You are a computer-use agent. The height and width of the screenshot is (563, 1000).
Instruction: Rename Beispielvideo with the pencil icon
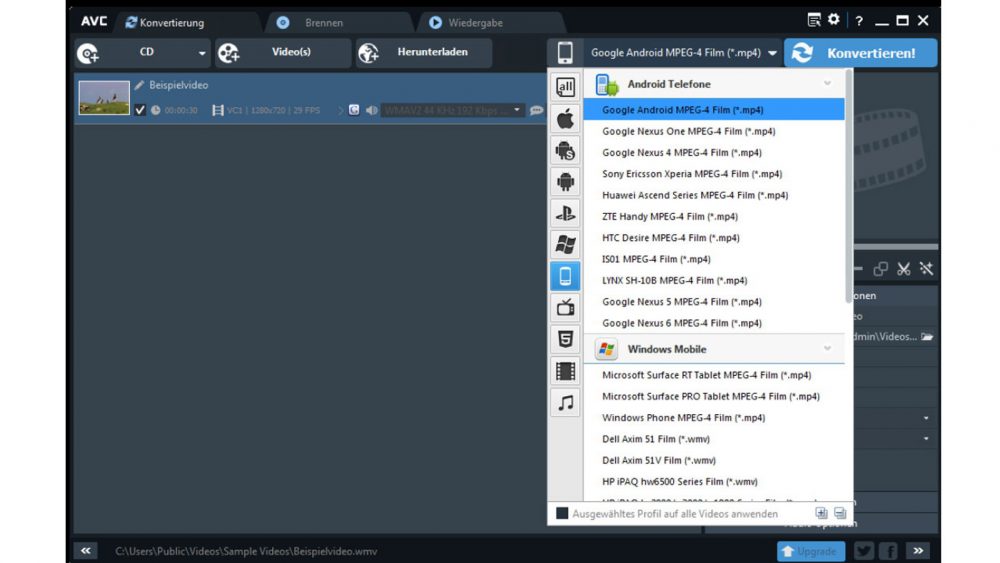coord(139,85)
